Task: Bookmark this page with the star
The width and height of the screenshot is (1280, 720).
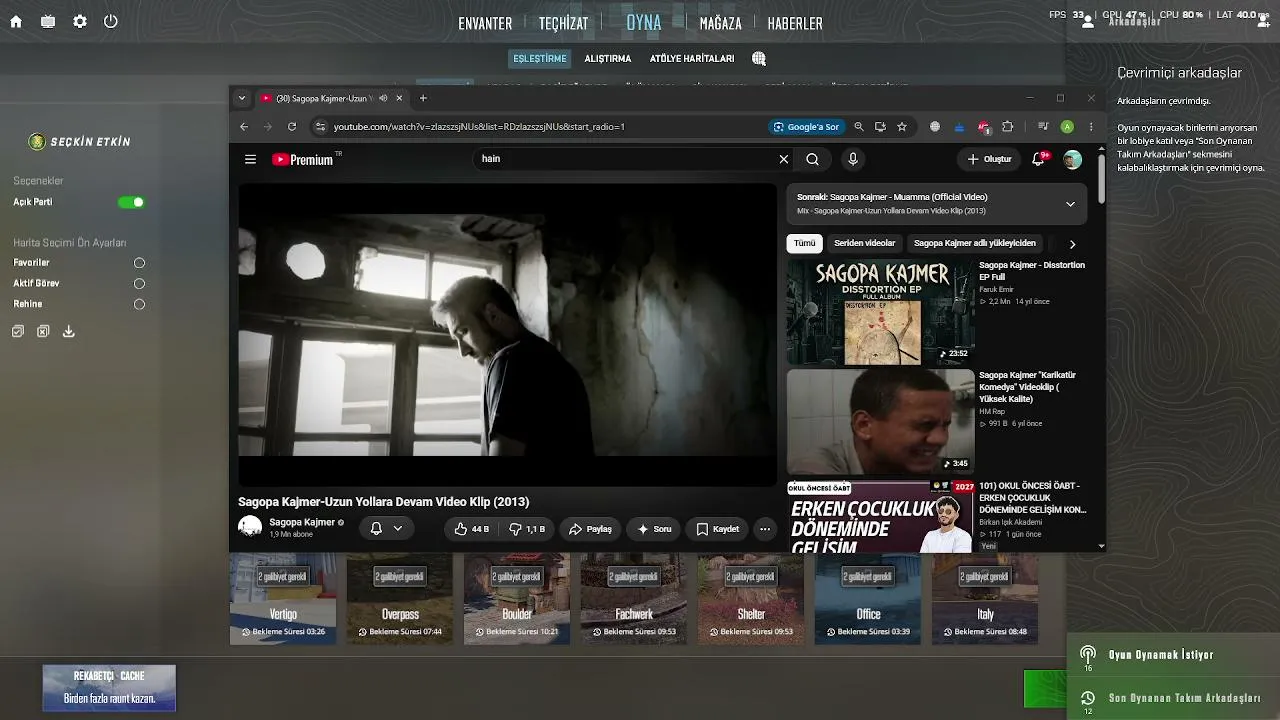Action: pos(902,127)
